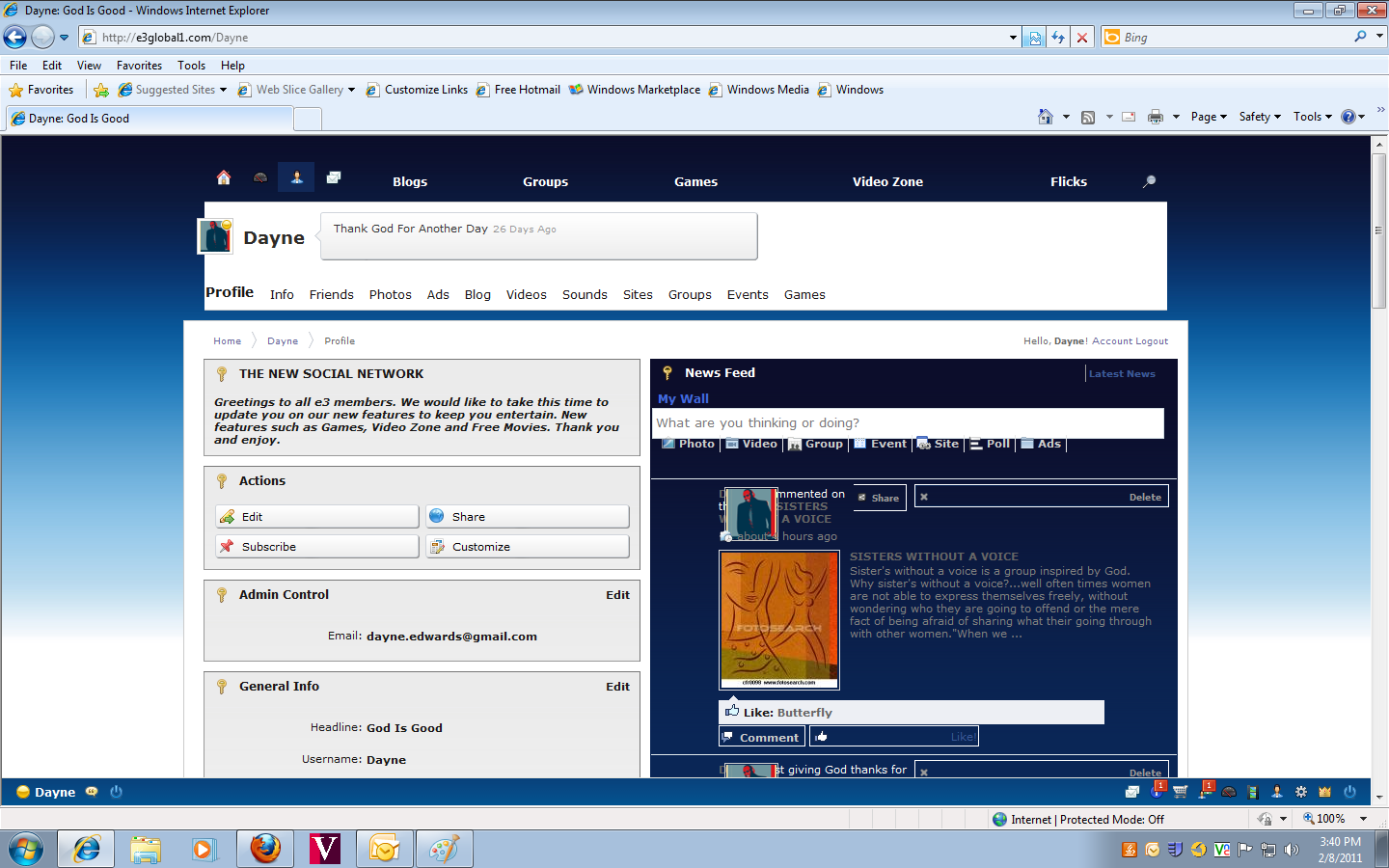The height and width of the screenshot is (868, 1389).
Task: Open friend requests icon with badge
Action: point(1206,790)
